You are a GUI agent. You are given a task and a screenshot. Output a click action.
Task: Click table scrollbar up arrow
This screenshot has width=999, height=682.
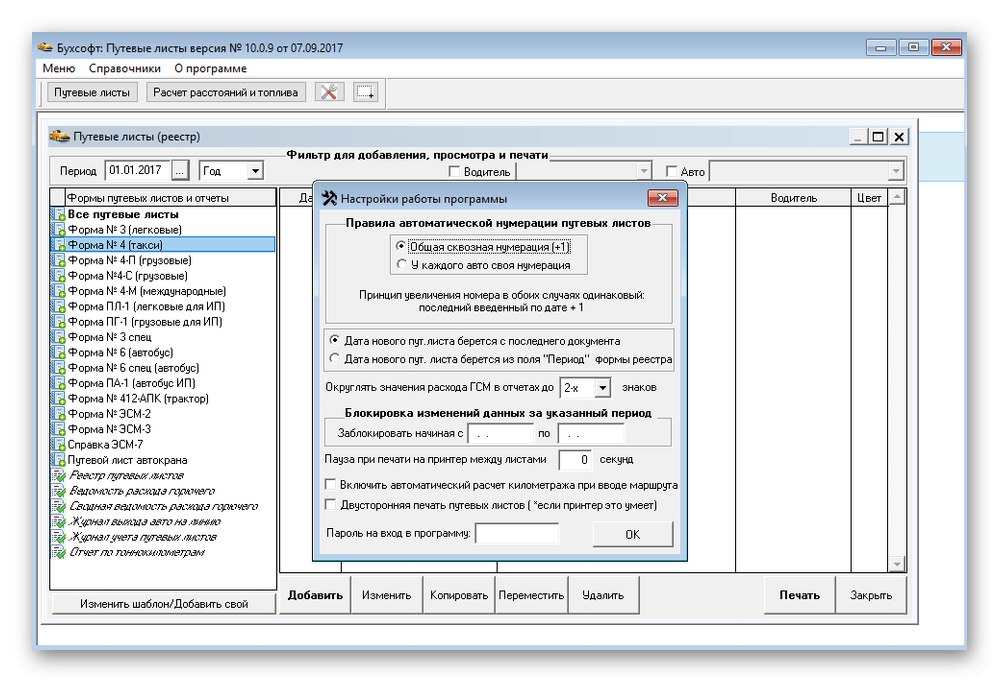[897, 197]
